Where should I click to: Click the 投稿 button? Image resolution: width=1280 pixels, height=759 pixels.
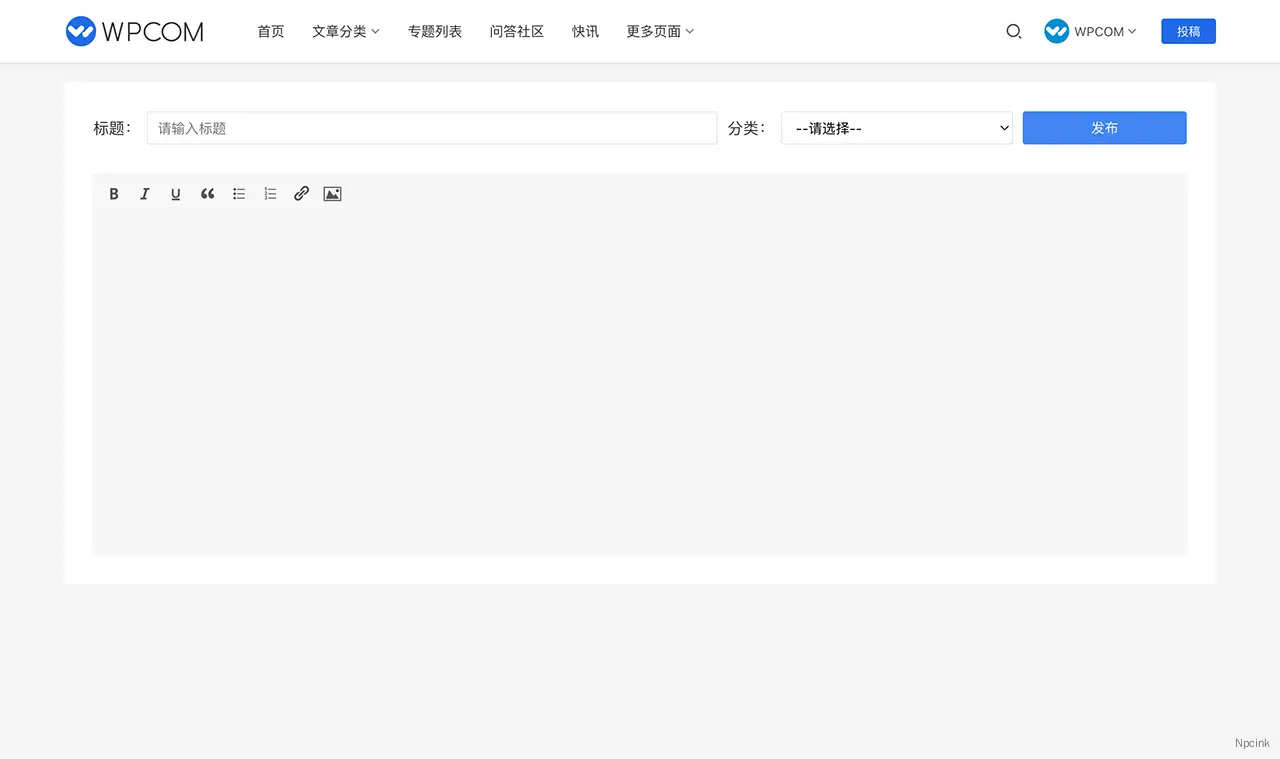pyautogui.click(x=1188, y=31)
